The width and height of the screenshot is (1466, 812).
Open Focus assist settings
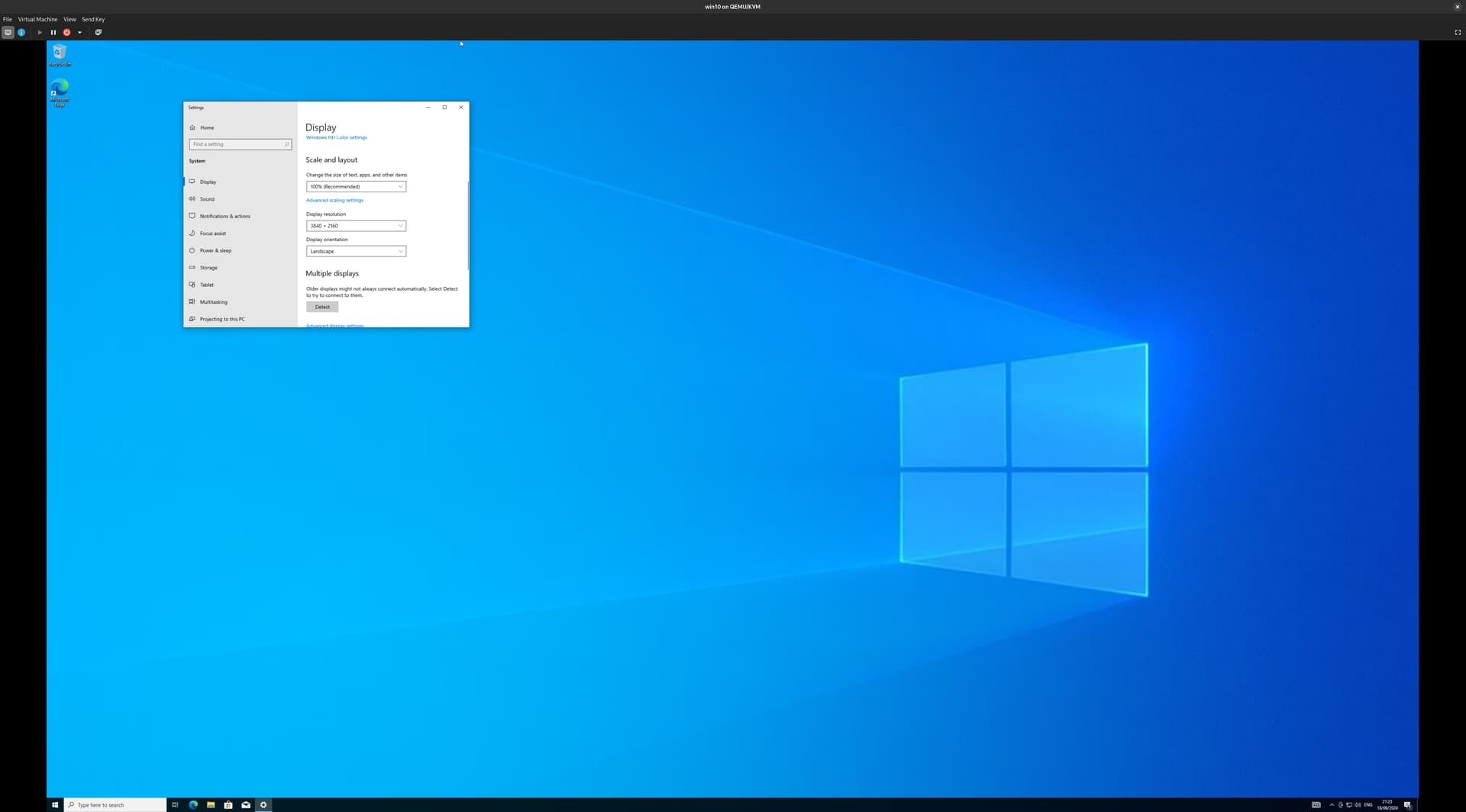coord(241,234)
